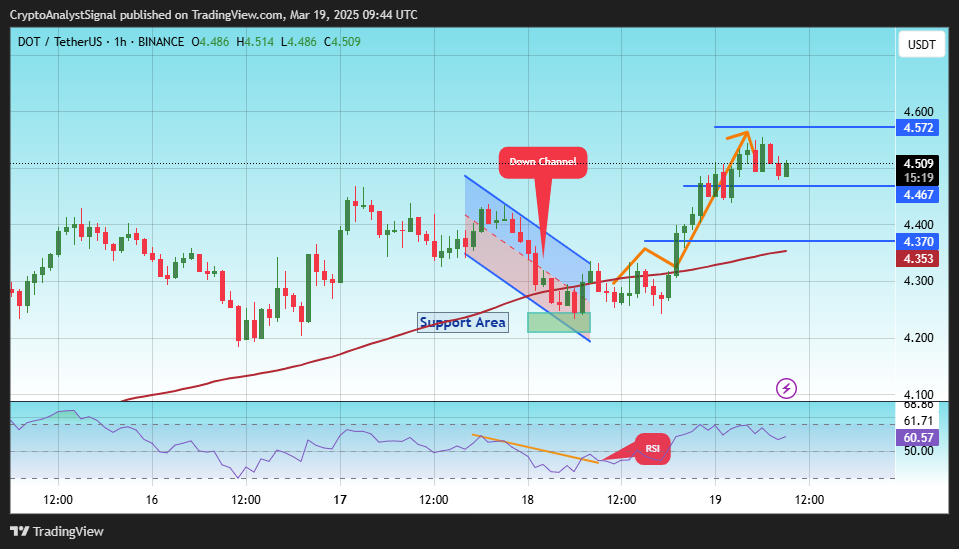Click the 4.572 price level label
This screenshot has height=549, width=959.
click(x=918, y=128)
